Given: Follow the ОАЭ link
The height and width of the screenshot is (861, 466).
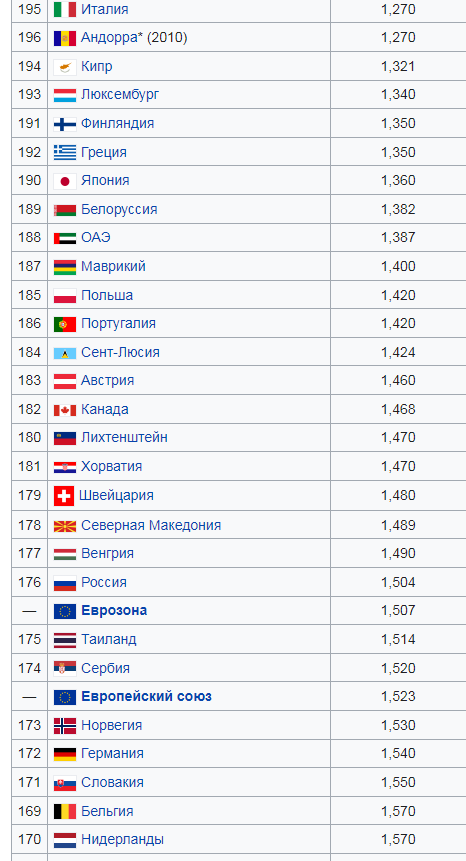Looking at the screenshot, I should pyautogui.click(x=96, y=238).
